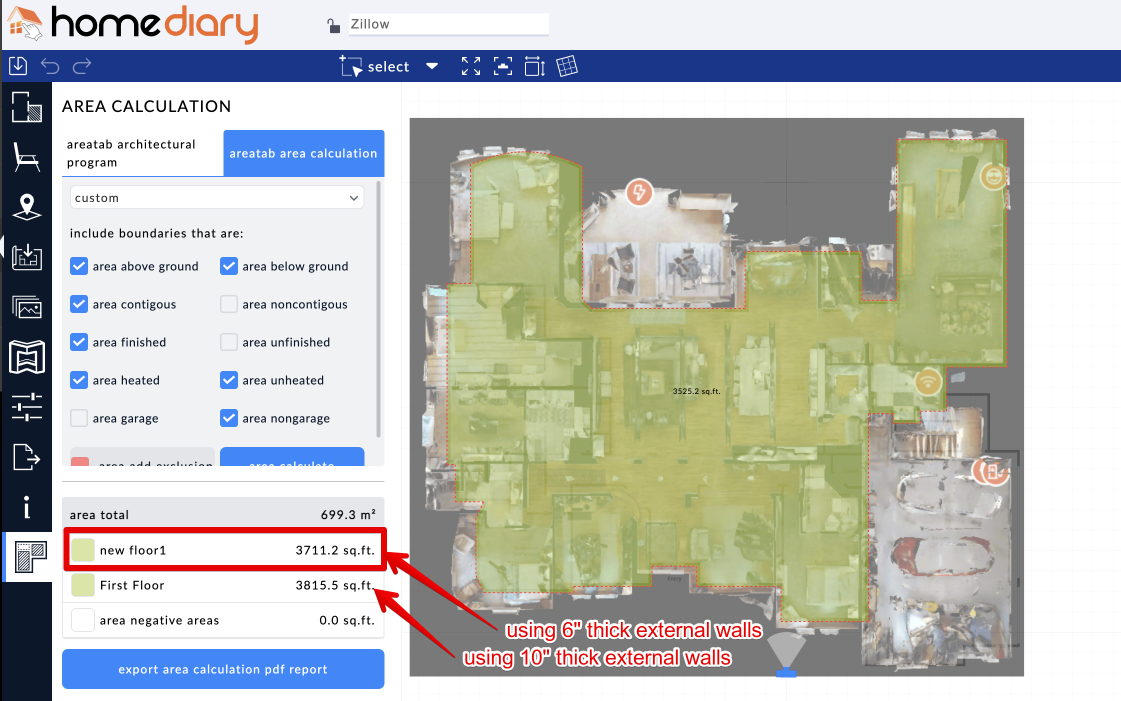Redo the last action
The width and height of the screenshot is (1121, 701).
click(82, 66)
